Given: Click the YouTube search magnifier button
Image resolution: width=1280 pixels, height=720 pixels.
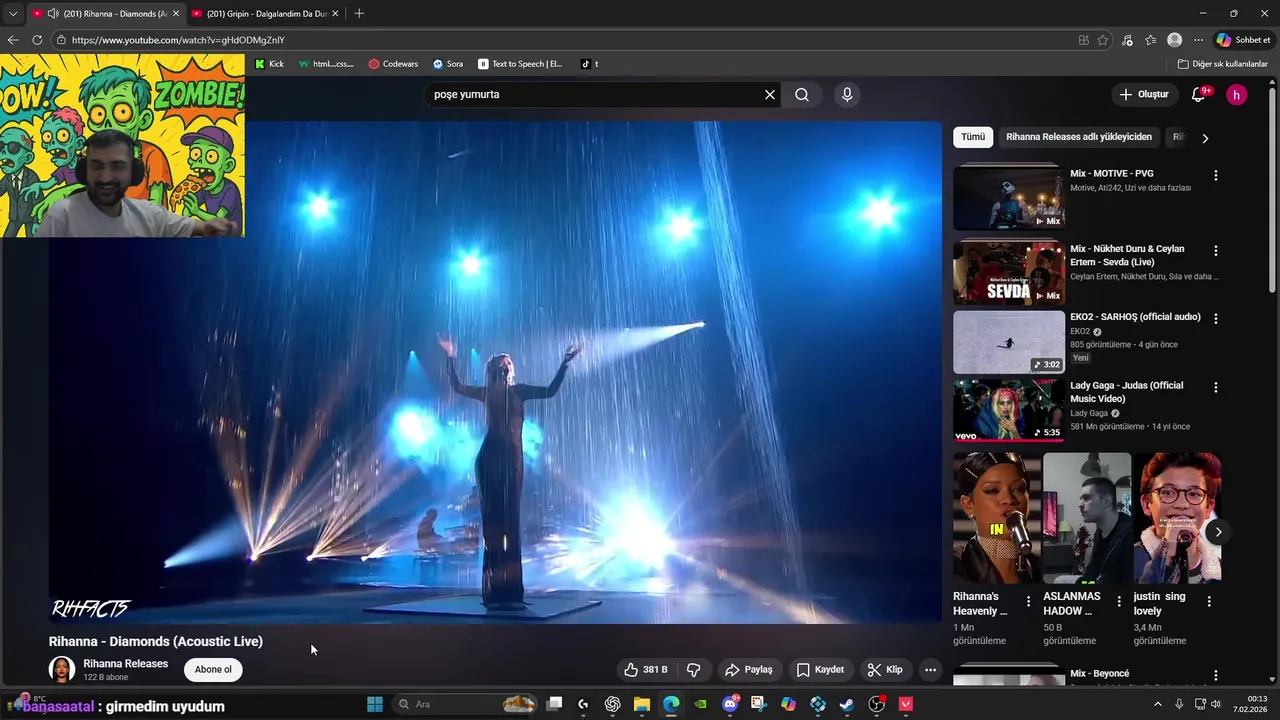Looking at the screenshot, I should pyautogui.click(x=802, y=94).
